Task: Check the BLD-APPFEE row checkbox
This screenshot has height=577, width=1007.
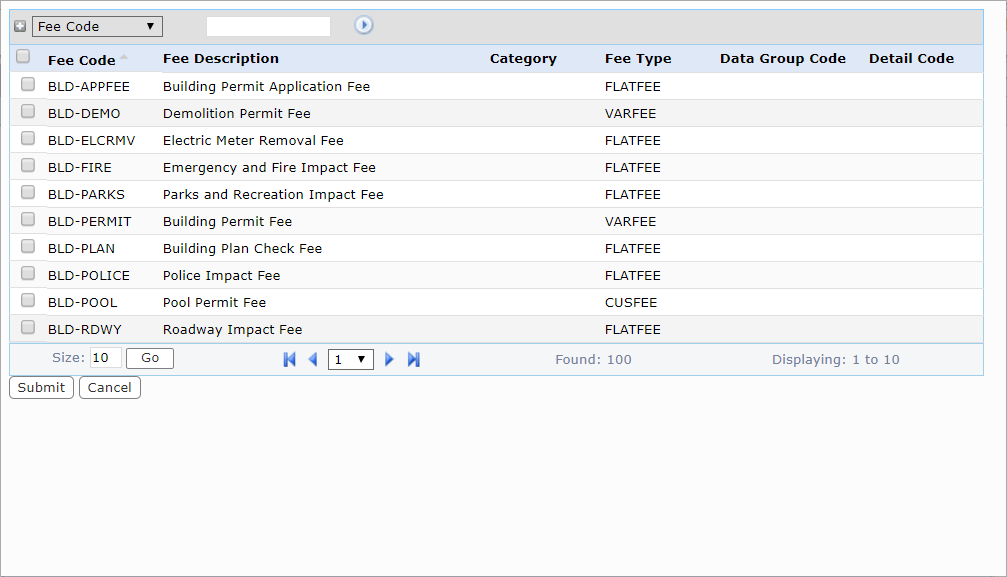Action: coord(28,85)
